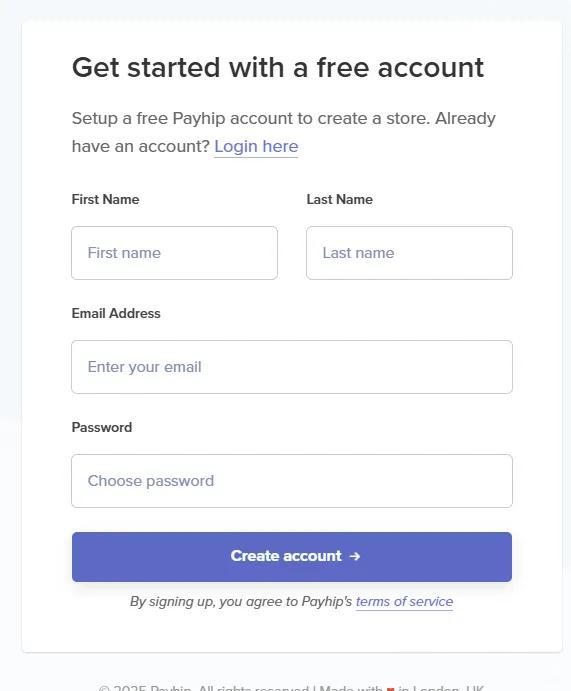Screen dimensions: 571x691
Task: Click the red heart icon in footer
Action: pyautogui.click(x=390, y=688)
